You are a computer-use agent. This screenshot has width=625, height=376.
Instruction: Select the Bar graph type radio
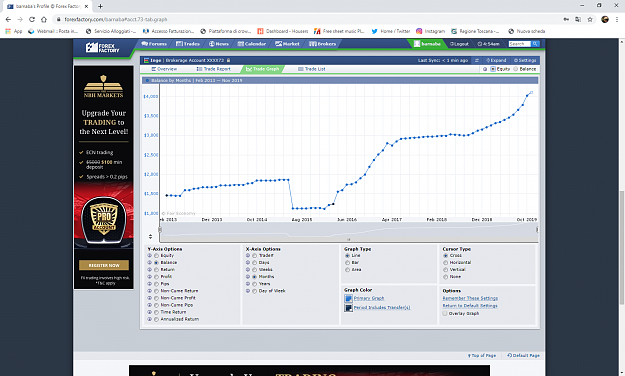point(347,263)
